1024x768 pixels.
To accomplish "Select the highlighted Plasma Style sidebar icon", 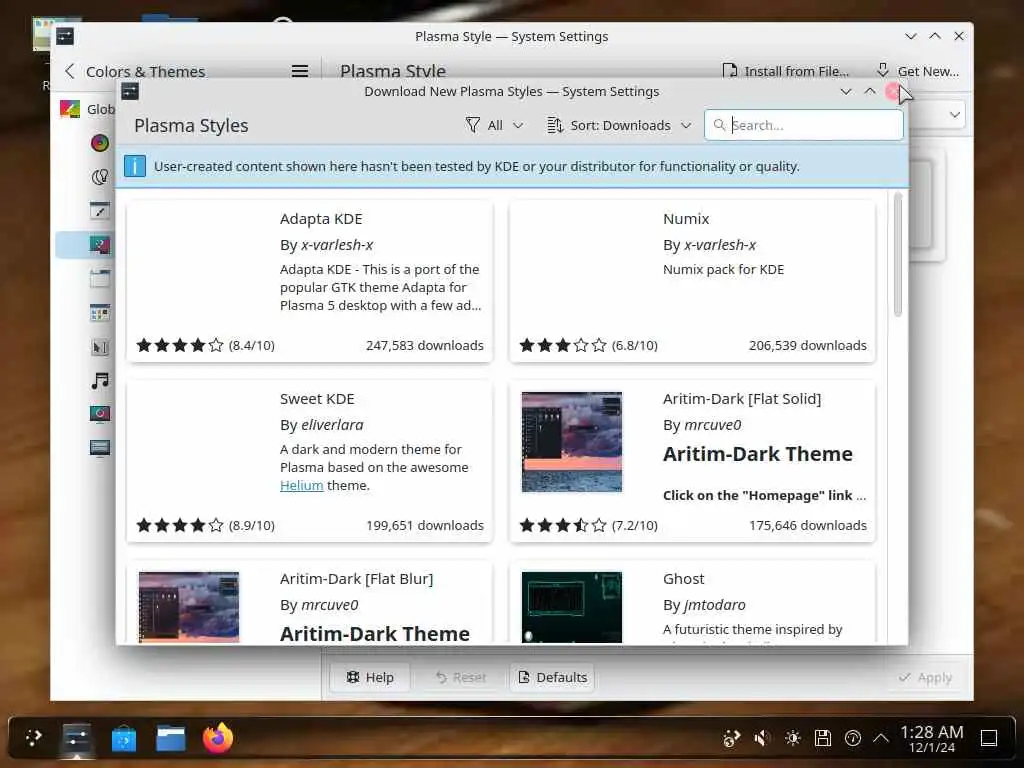I will (x=100, y=245).
